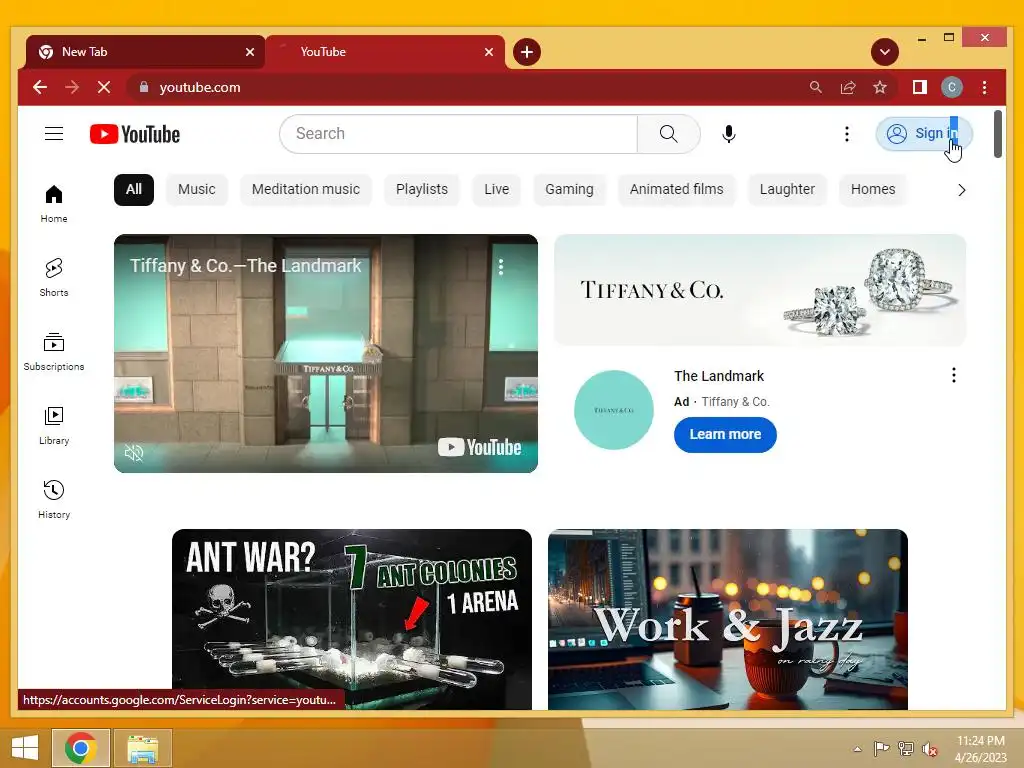1024x768 pixels.
Task: Stop loading the page
Action: (104, 87)
